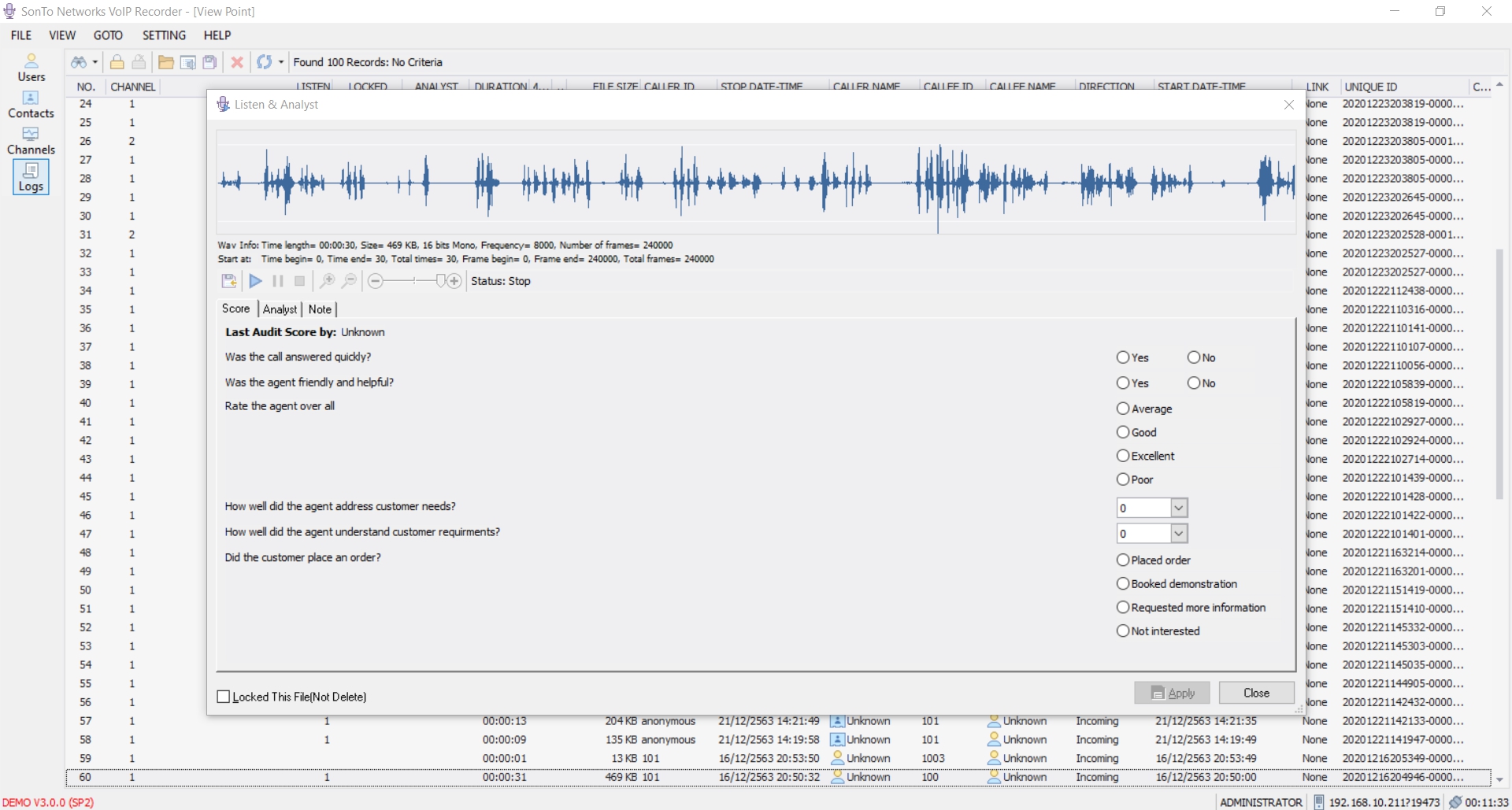Screen dimensions: 1512x810
Task: Choose Yes for call answered quickly
Action: pos(1123,357)
